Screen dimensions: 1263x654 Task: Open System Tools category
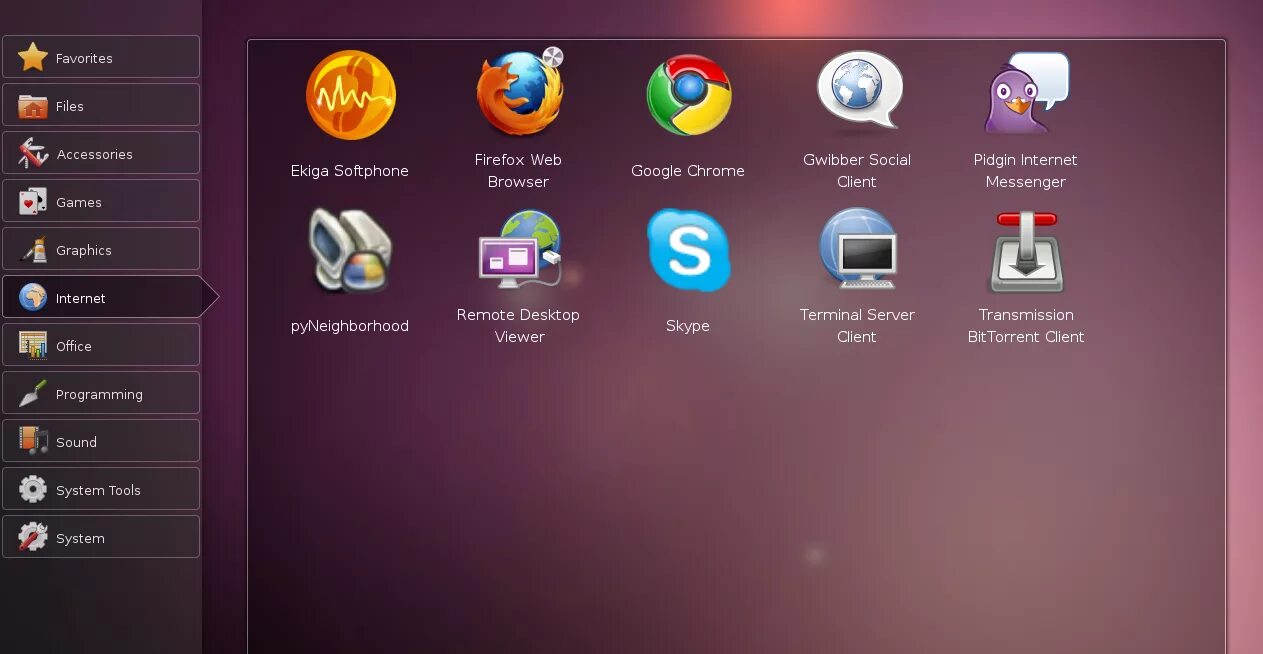point(101,489)
